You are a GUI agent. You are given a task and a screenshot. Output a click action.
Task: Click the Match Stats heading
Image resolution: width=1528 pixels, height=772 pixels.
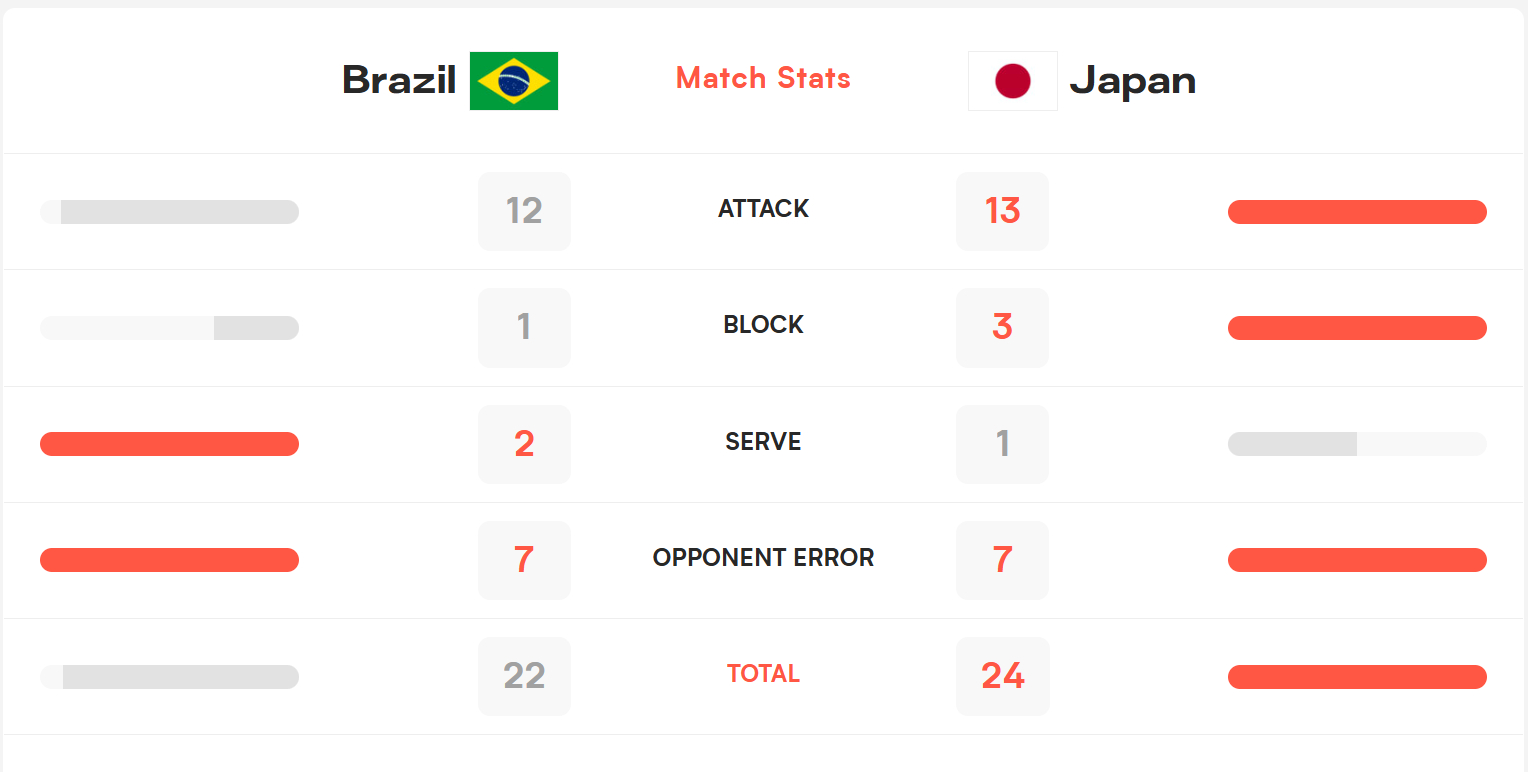click(763, 78)
